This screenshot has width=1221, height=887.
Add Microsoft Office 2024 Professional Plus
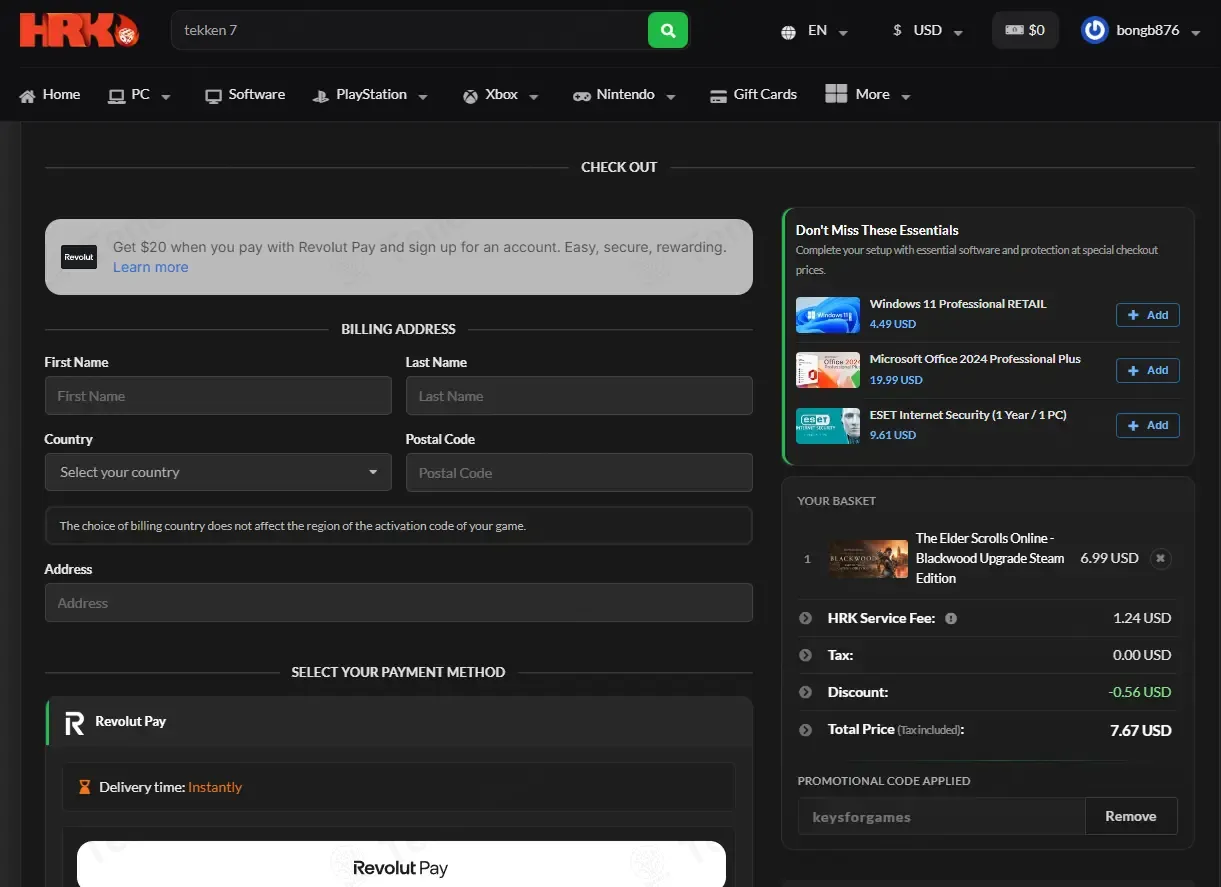(x=1148, y=370)
